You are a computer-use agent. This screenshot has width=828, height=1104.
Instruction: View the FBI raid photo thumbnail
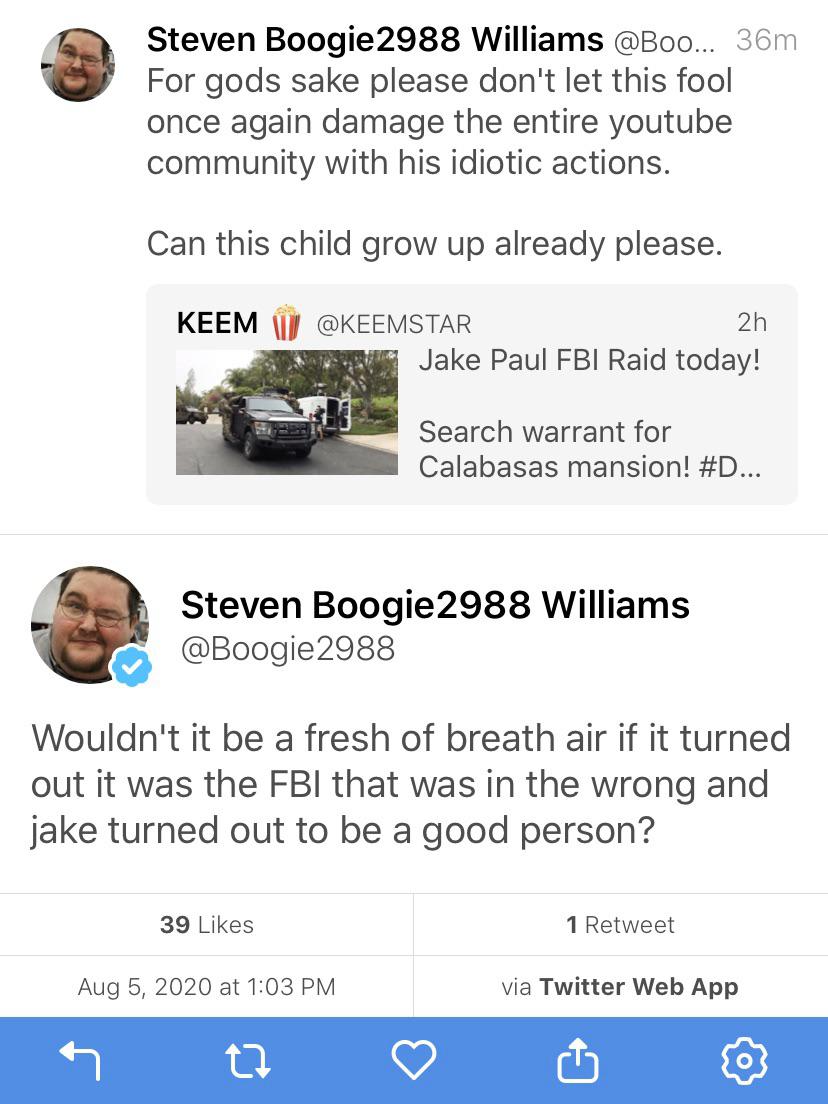287,413
